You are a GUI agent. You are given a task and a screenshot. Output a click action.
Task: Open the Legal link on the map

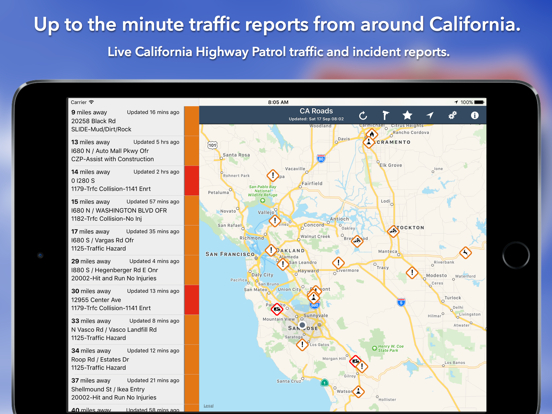[208, 406]
